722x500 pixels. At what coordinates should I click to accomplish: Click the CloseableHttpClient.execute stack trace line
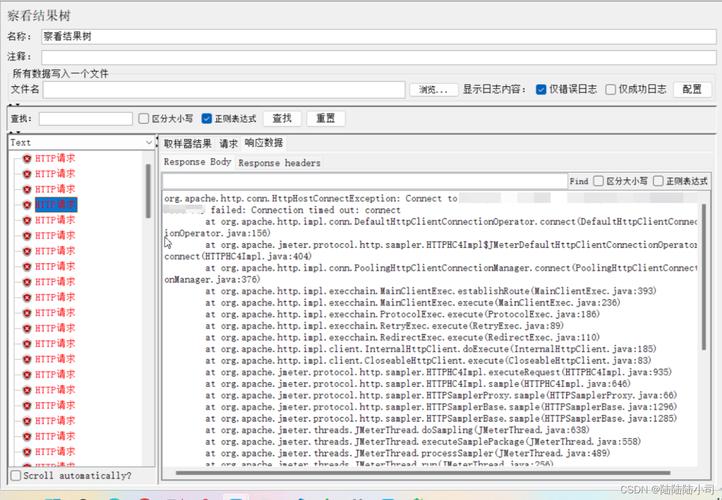click(x=428, y=360)
